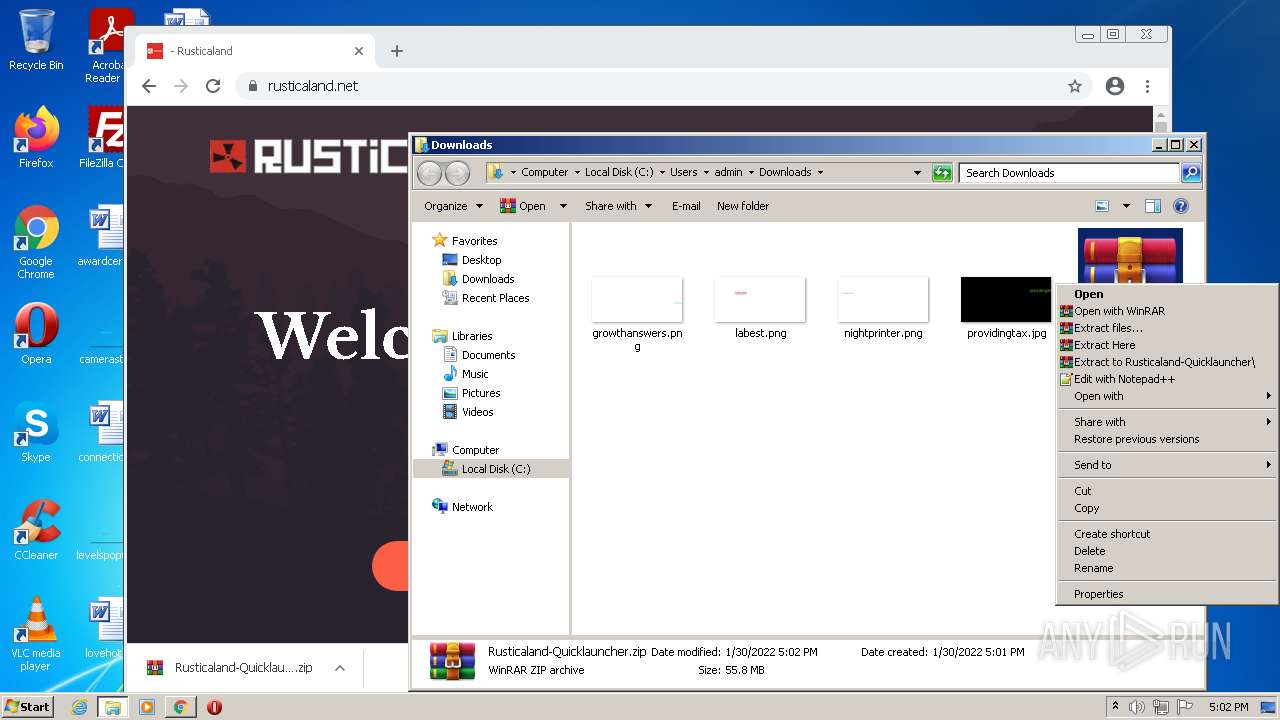Open the view options dropdown arrow
This screenshot has height=720, width=1280.
1126,206
